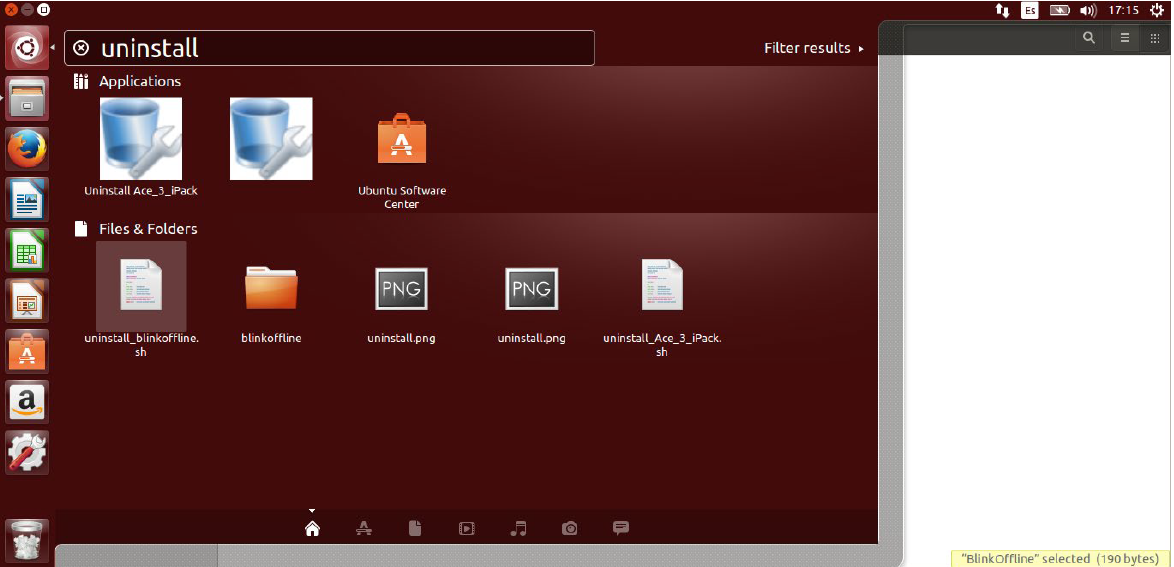
Task: Switch file manager to list view
Action: [x=1125, y=38]
